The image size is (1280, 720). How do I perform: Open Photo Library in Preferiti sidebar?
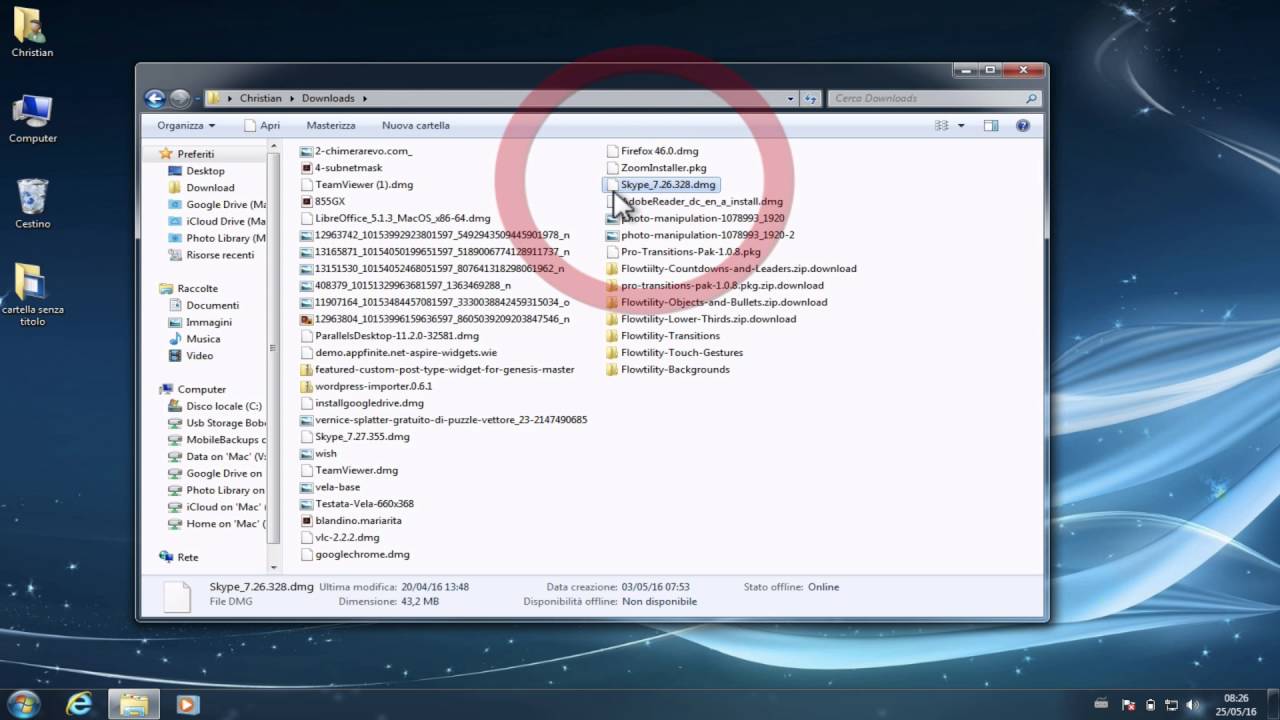tap(216, 238)
